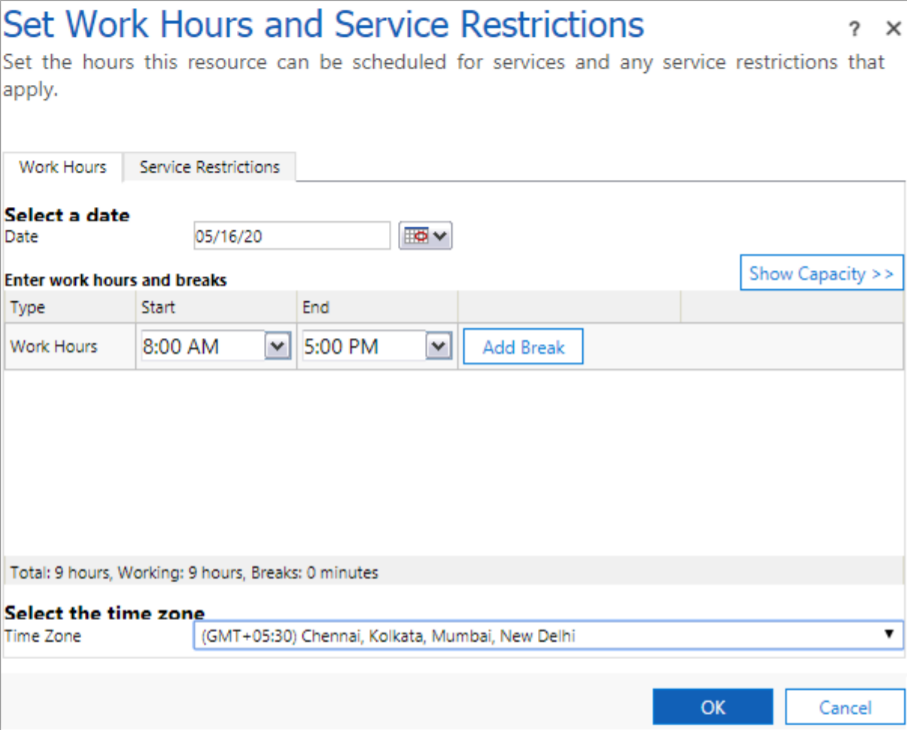Click the Start column header

click(x=216, y=307)
